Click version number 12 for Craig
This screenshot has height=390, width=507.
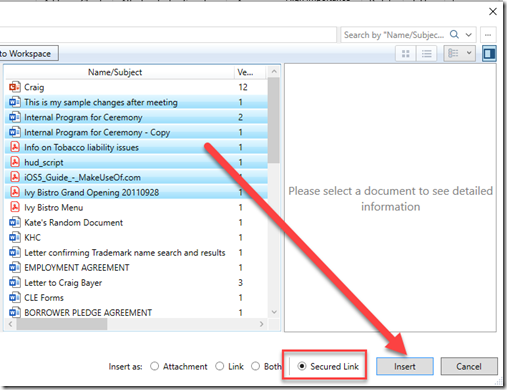click(x=243, y=87)
